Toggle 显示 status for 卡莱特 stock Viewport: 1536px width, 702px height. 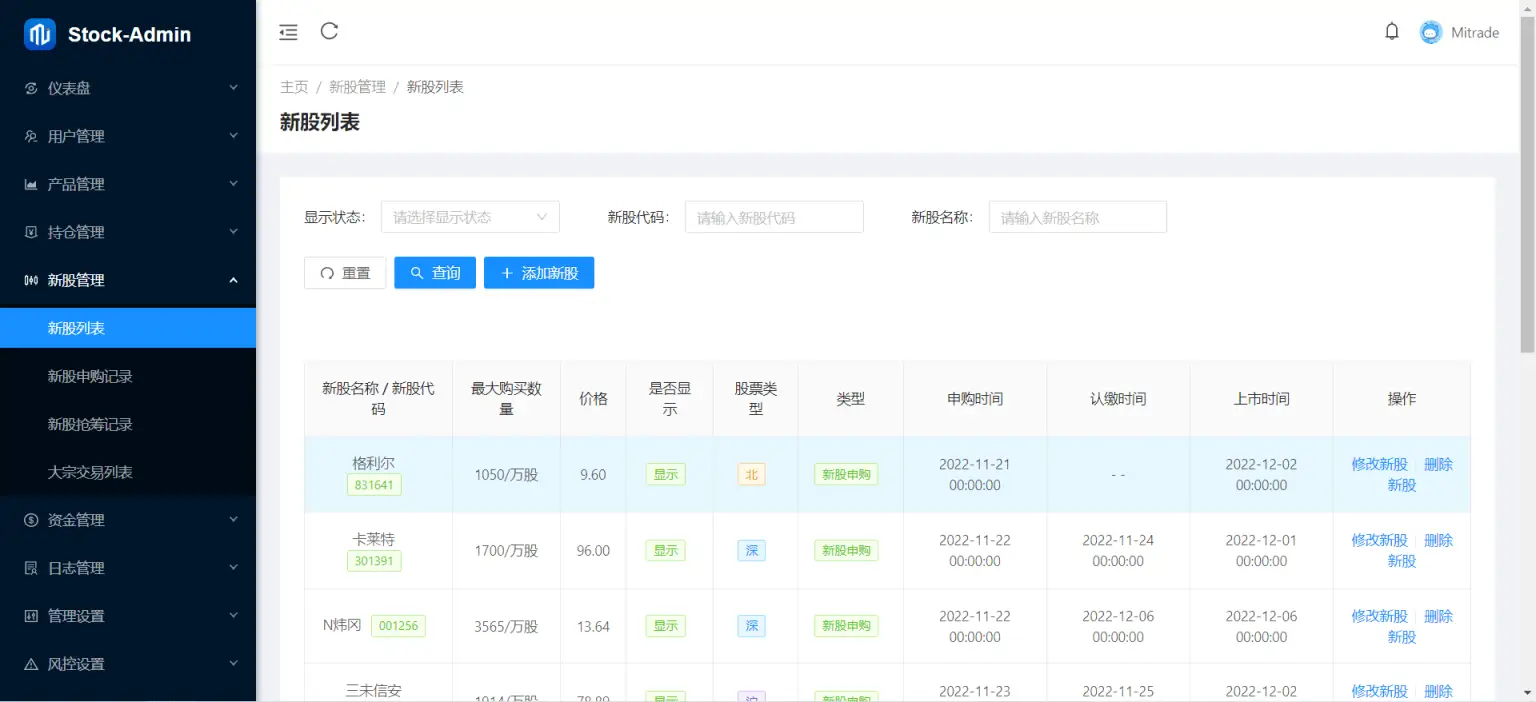pyautogui.click(x=665, y=550)
